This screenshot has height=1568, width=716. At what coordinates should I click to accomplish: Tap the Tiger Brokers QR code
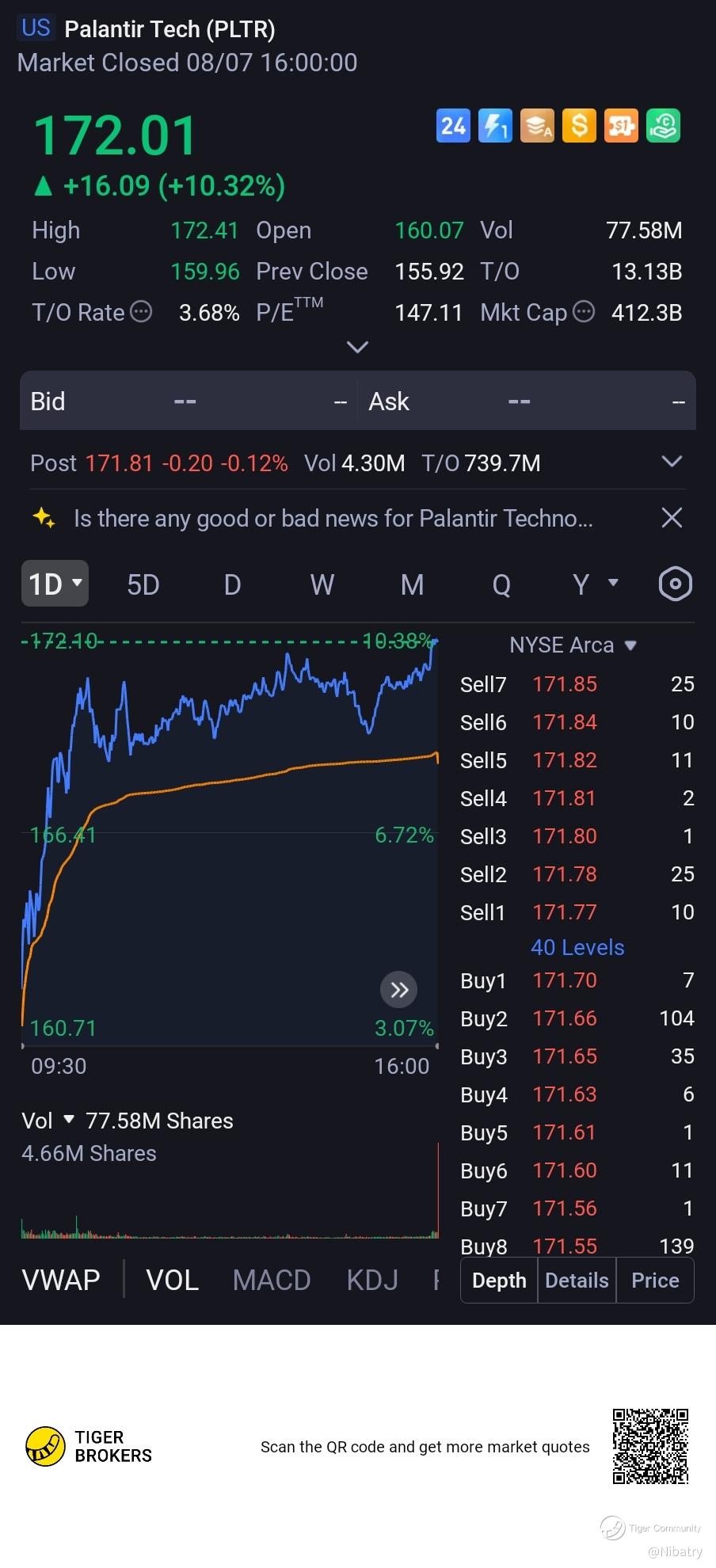pos(650,1446)
